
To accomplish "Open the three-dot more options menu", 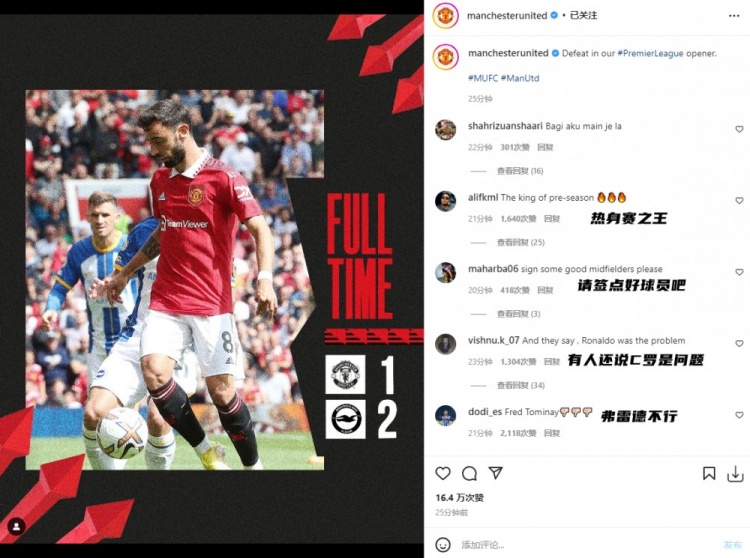I will [x=734, y=16].
